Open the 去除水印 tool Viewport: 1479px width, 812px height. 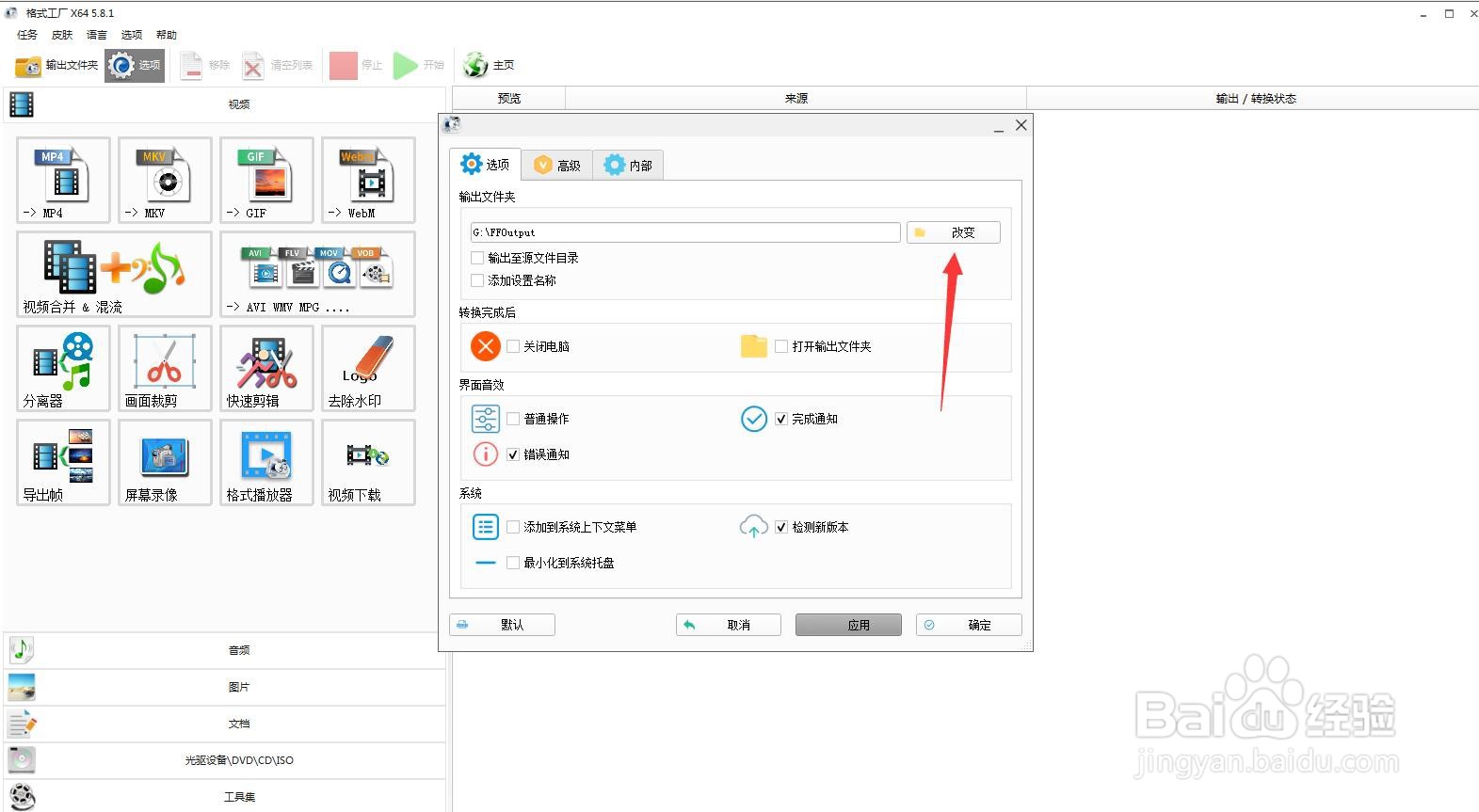(368, 368)
